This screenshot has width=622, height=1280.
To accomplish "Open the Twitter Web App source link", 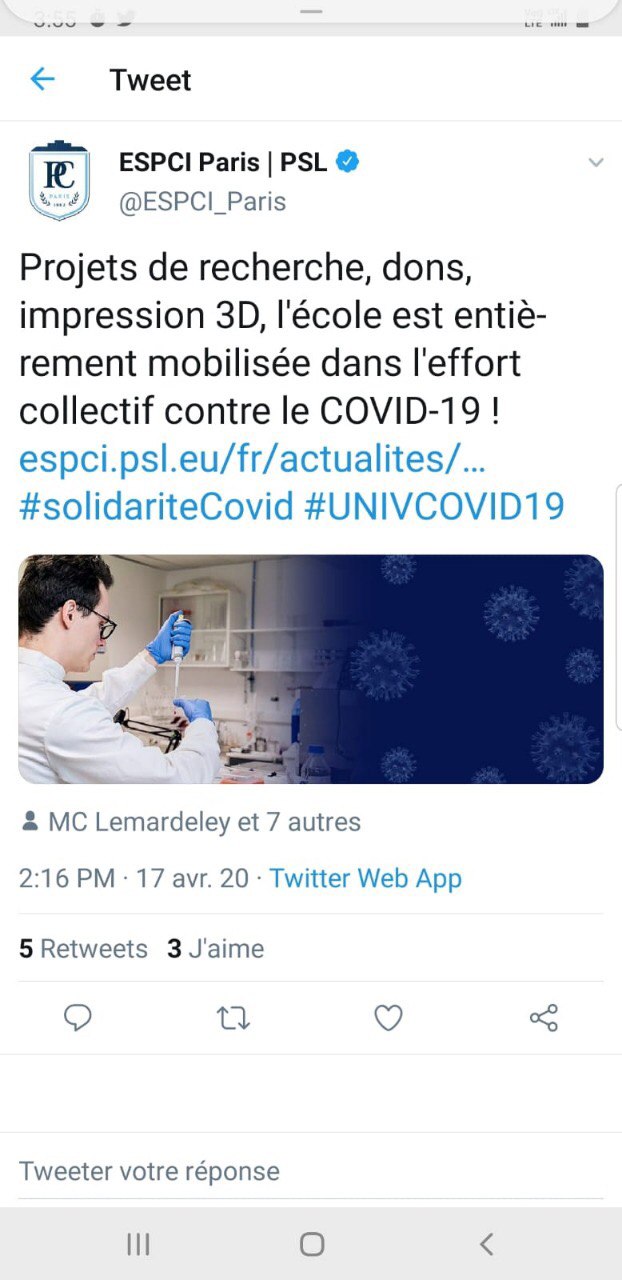I will pyautogui.click(x=365, y=878).
